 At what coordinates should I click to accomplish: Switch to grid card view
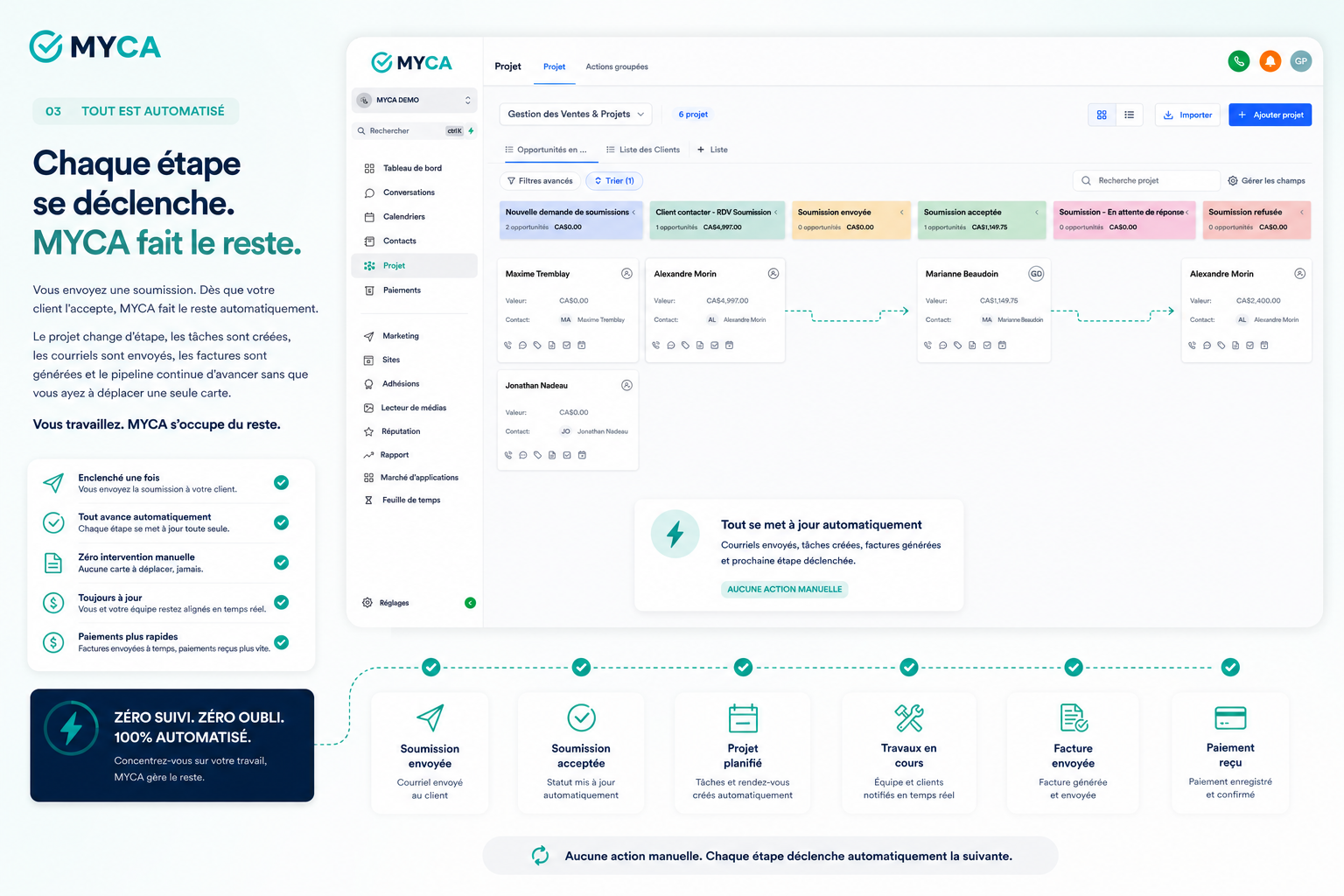(x=1102, y=115)
